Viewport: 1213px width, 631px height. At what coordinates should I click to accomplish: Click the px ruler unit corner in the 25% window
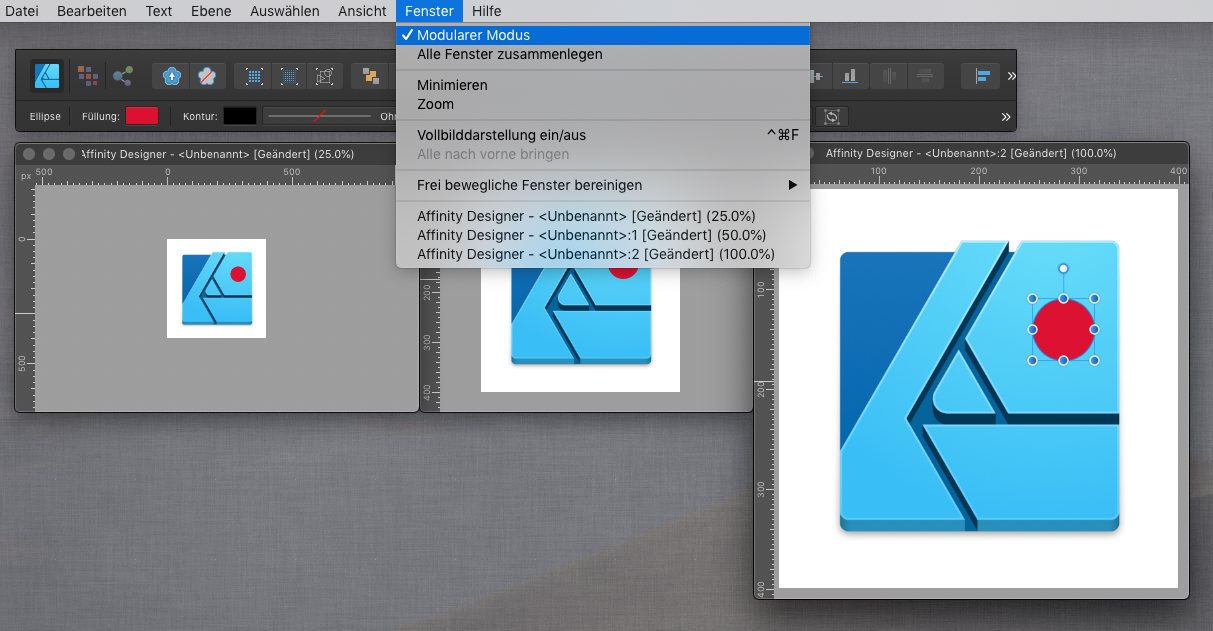25,176
